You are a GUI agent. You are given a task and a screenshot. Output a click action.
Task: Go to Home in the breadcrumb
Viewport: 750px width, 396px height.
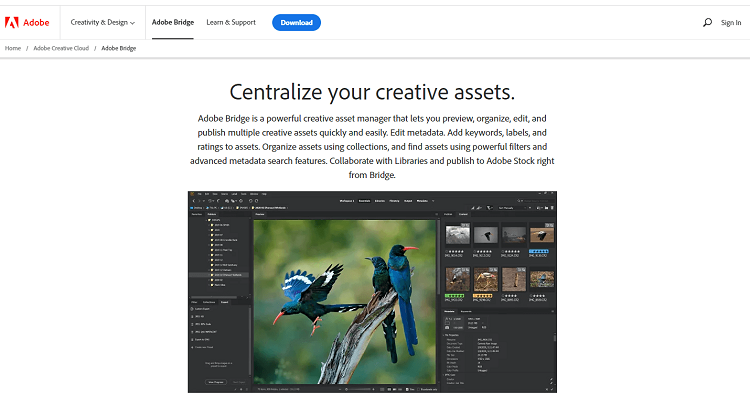tap(13, 48)
